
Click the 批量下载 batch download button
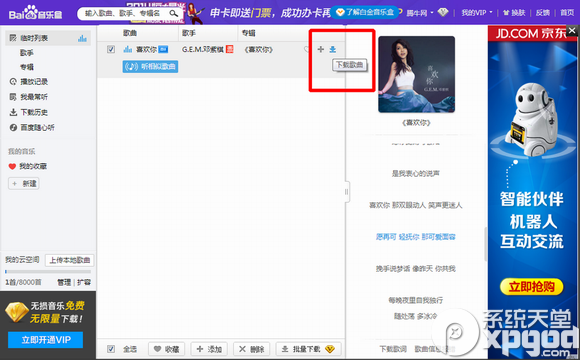[x=308, y=349]
